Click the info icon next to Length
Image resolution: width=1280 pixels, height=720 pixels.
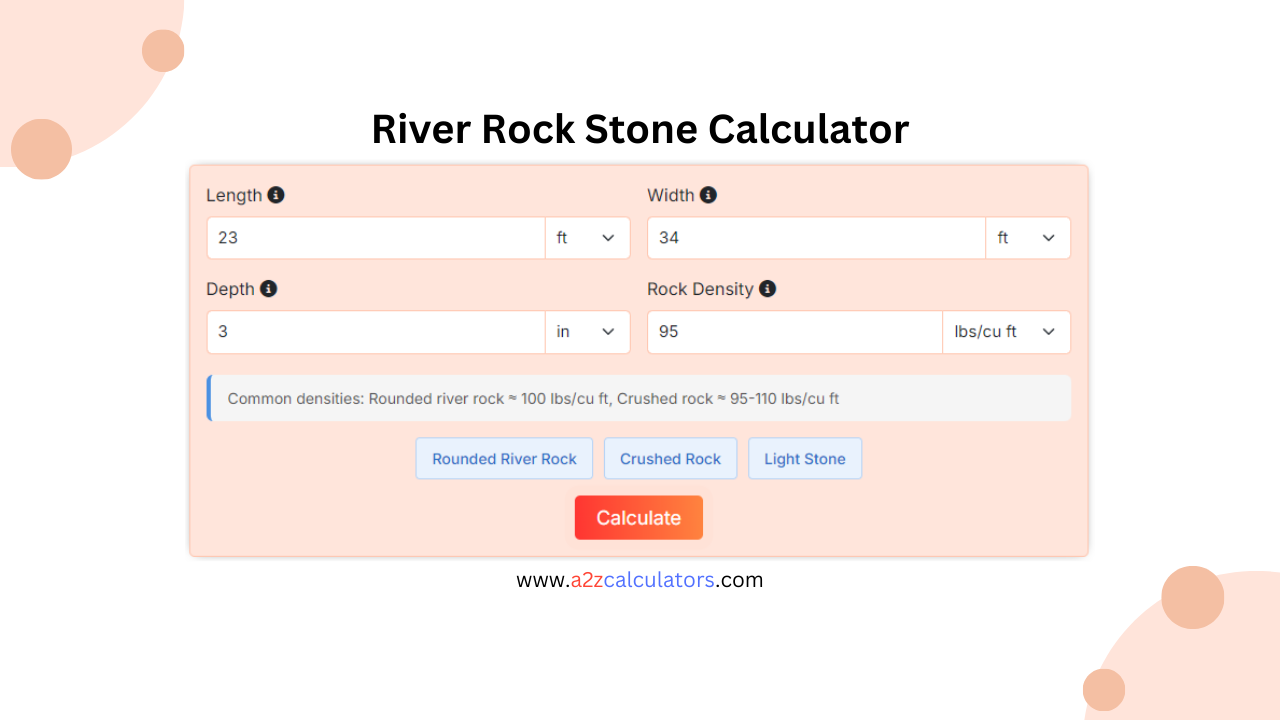click(275, 195)
